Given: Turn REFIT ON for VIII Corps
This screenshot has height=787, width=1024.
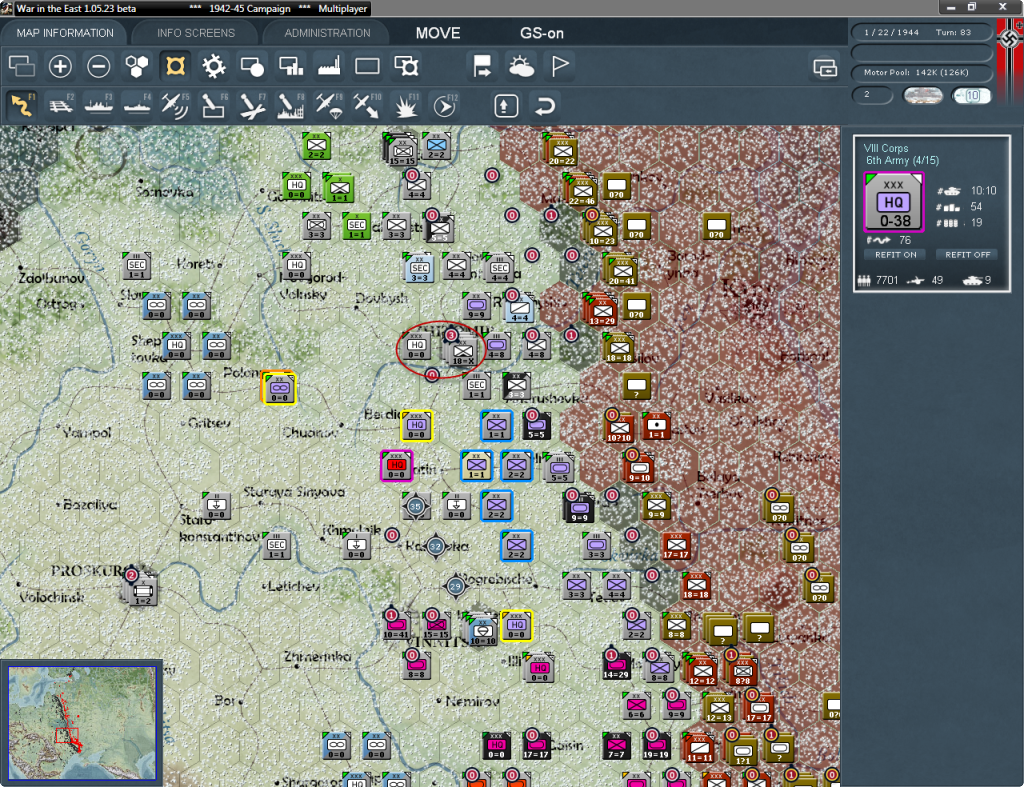Looking at the screenshot, I should [x=895, y=255].
